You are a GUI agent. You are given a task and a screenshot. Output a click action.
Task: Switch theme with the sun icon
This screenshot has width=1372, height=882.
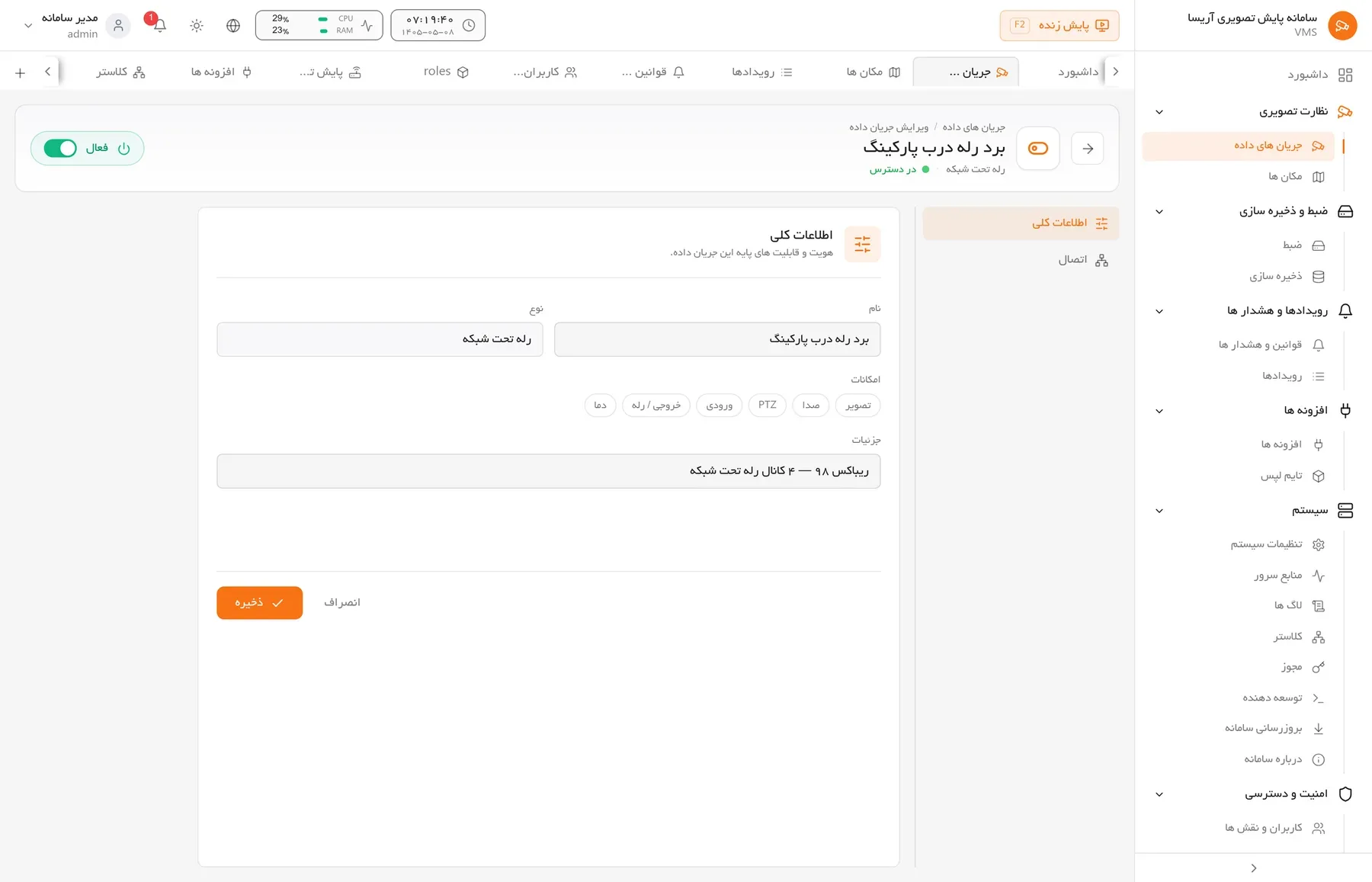(197, 25)
